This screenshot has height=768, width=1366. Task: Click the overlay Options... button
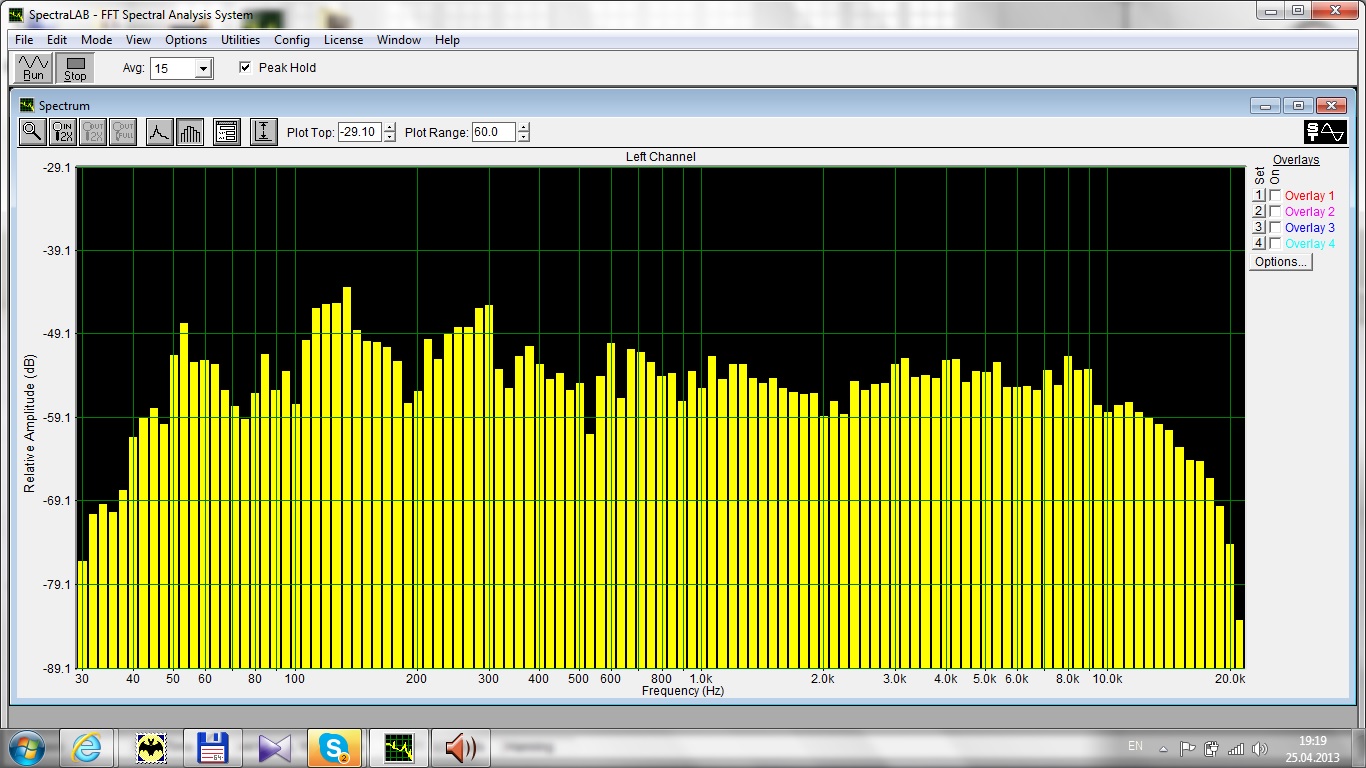tap(1280, 262)
